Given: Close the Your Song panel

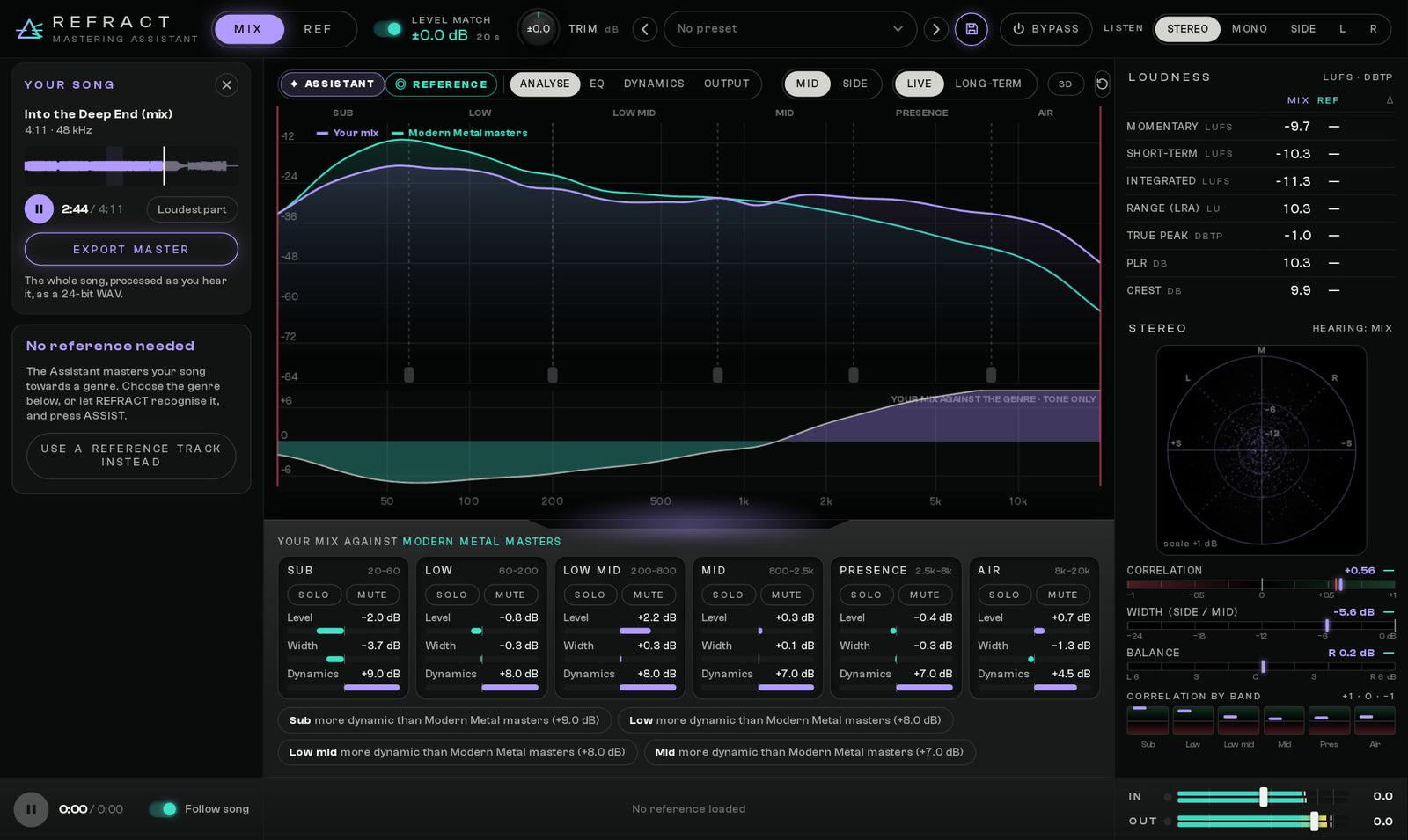Looking at the screenshot, I should coord(226,85).
